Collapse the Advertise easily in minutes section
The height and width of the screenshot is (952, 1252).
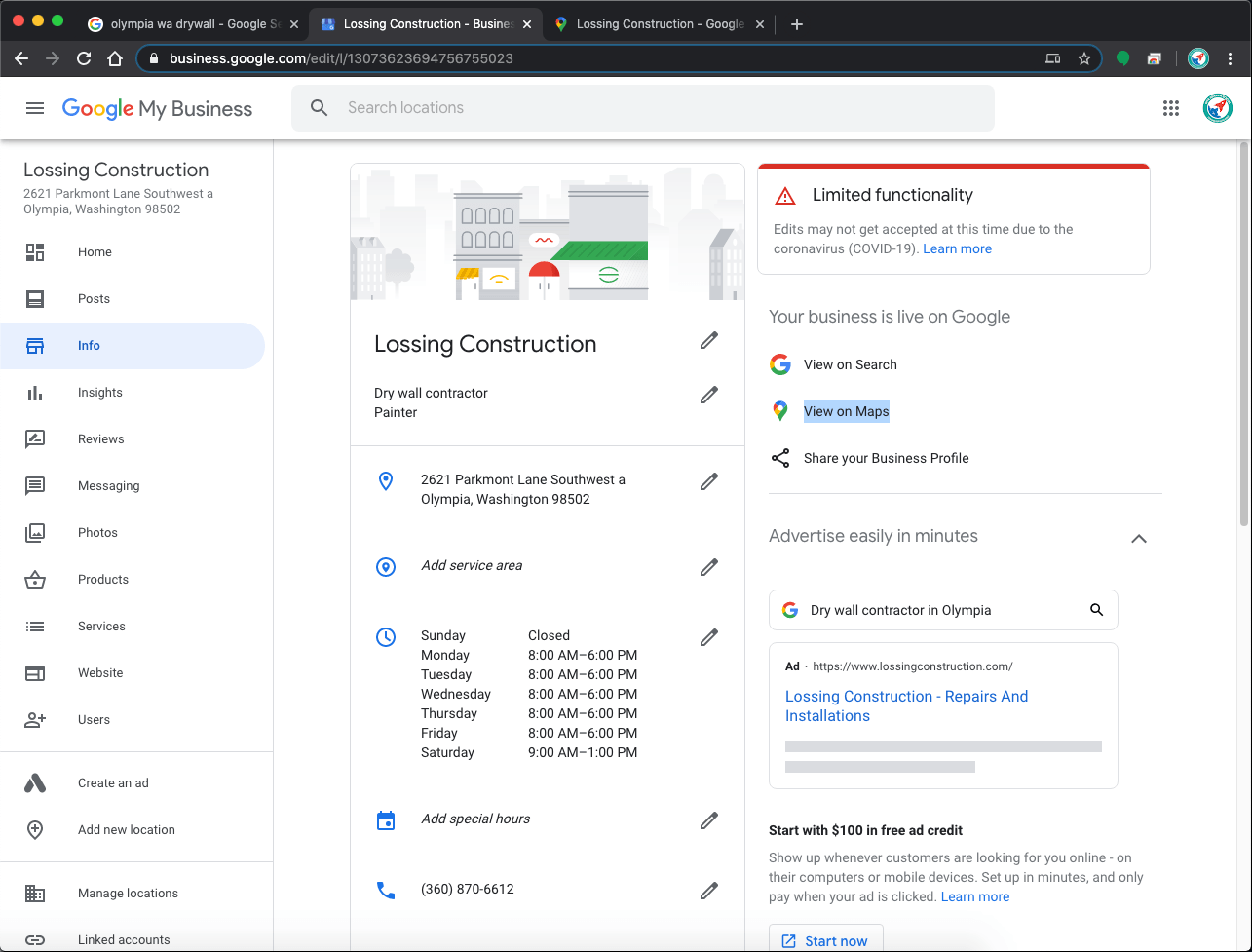point(1139,538)
